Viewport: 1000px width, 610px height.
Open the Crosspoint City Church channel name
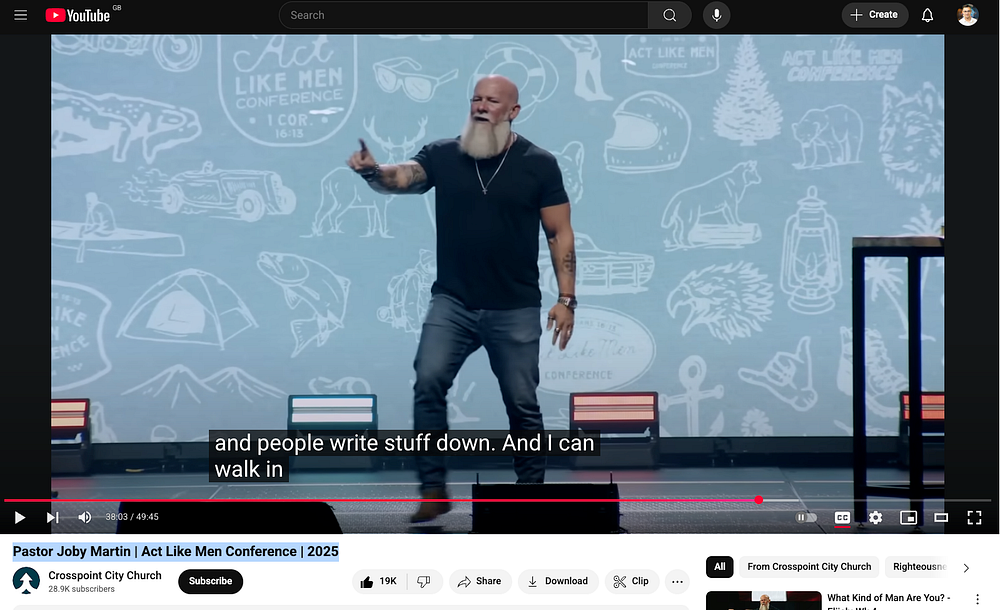tap(105, 576)
